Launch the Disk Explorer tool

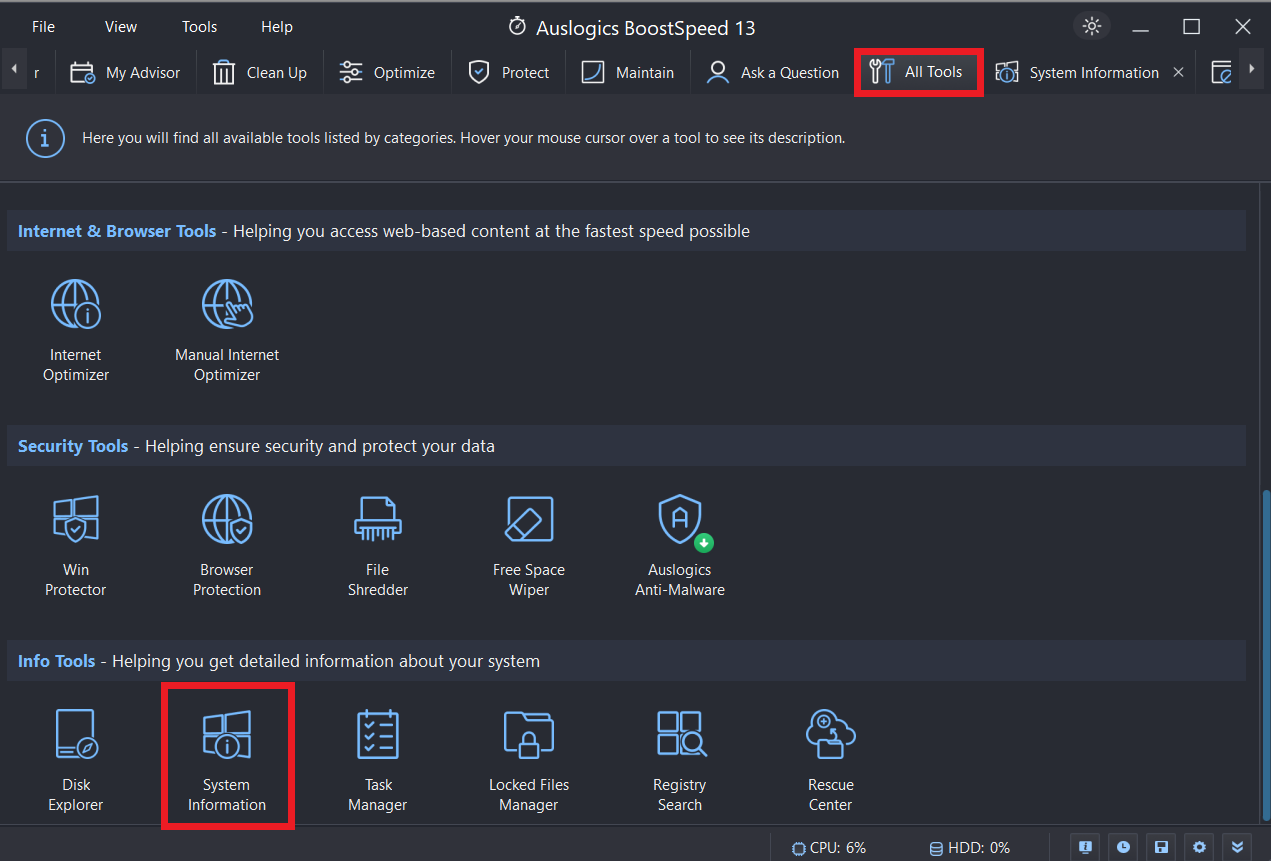[x=76, y=761]
